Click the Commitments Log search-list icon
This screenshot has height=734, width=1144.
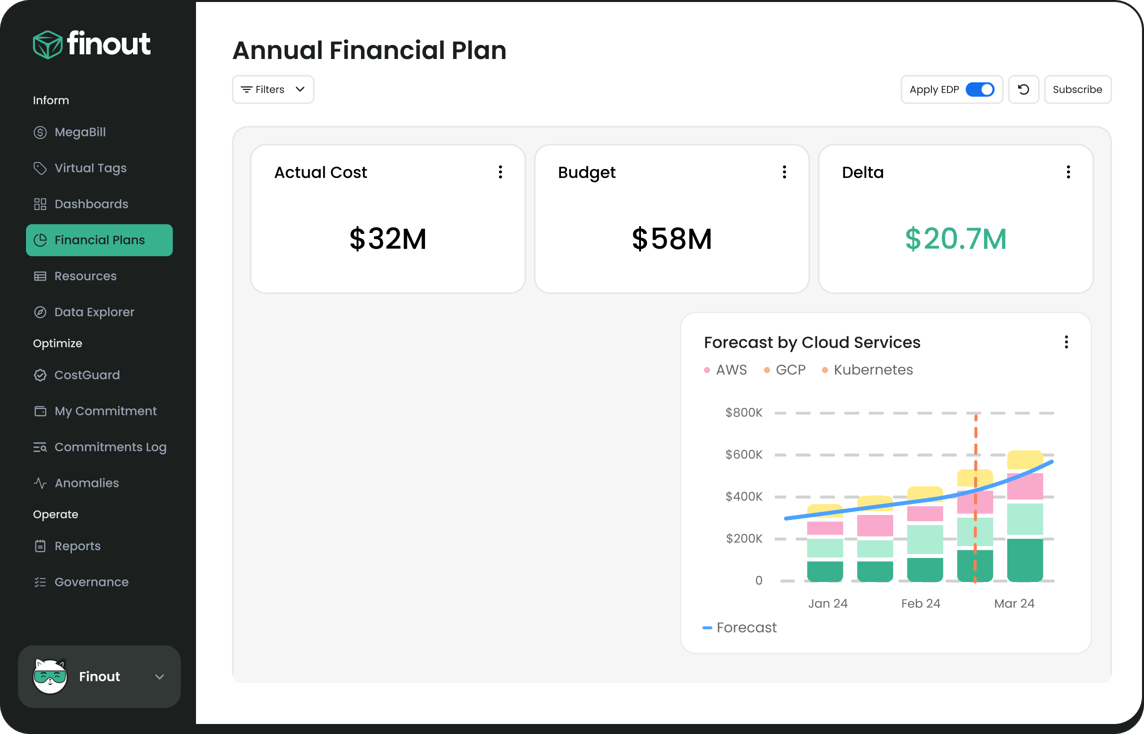tap(40, 447)
